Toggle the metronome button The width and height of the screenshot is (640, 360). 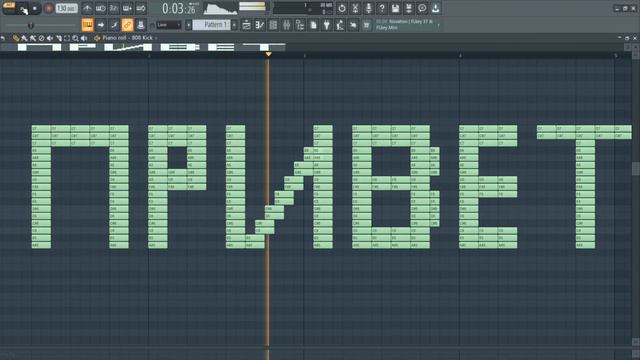click(x=87, y=8)
